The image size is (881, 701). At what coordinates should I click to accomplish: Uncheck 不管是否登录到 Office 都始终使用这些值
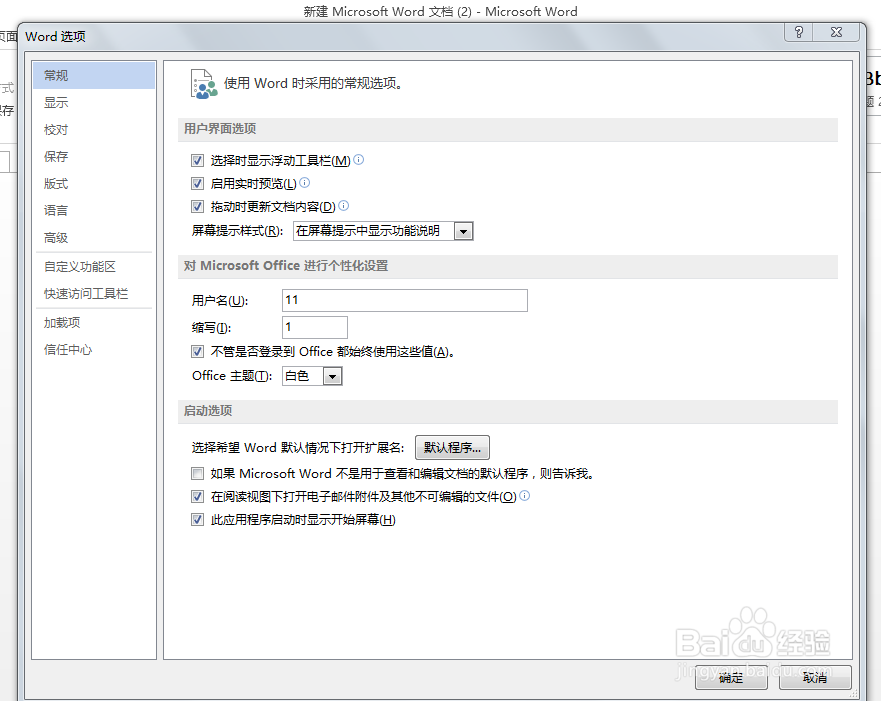pos(197,351)
